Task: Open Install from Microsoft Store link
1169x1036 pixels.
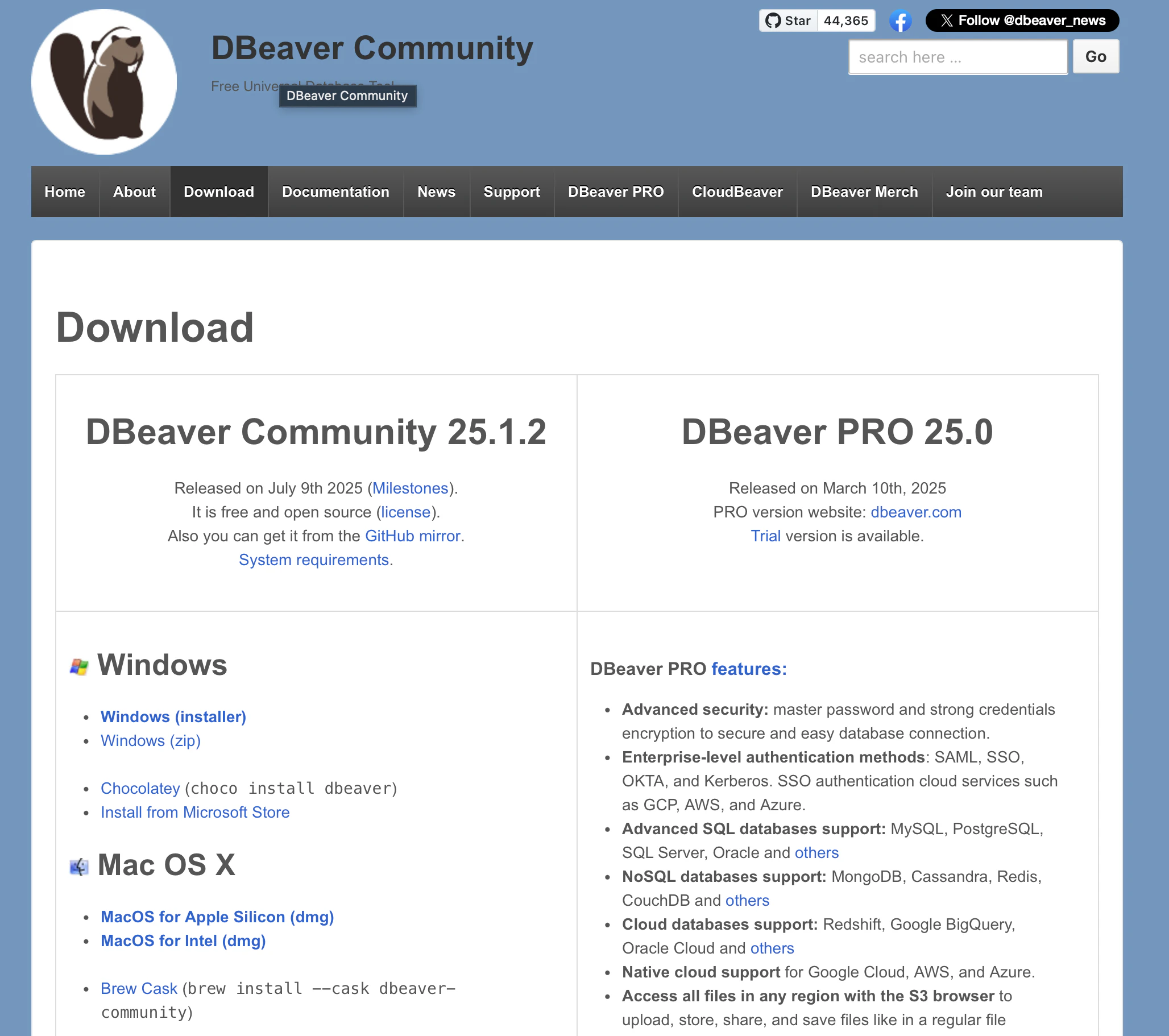Action: [x=195, y=813]
